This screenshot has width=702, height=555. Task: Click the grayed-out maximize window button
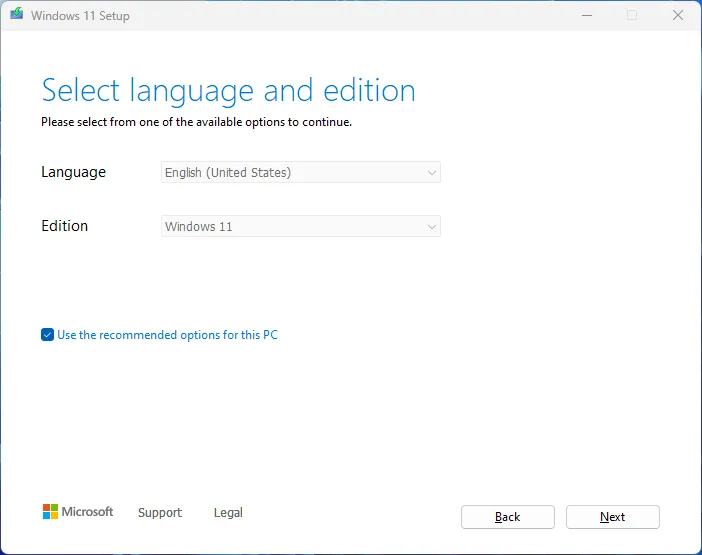click(632, 15)
